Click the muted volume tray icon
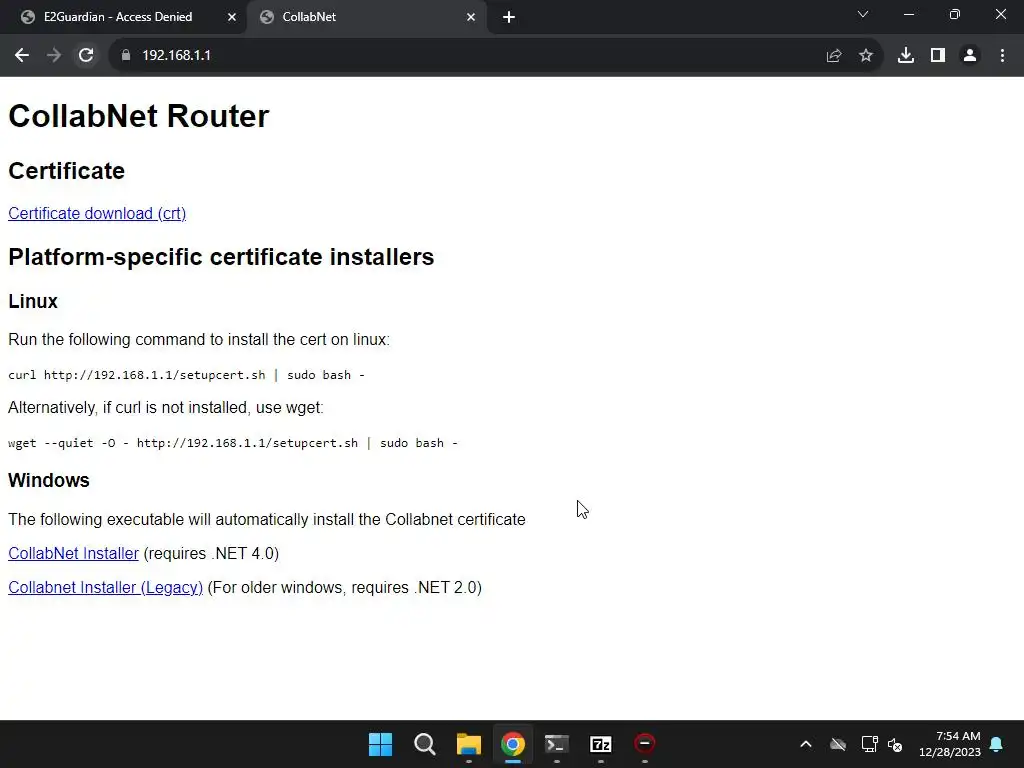 click(895, 744)
